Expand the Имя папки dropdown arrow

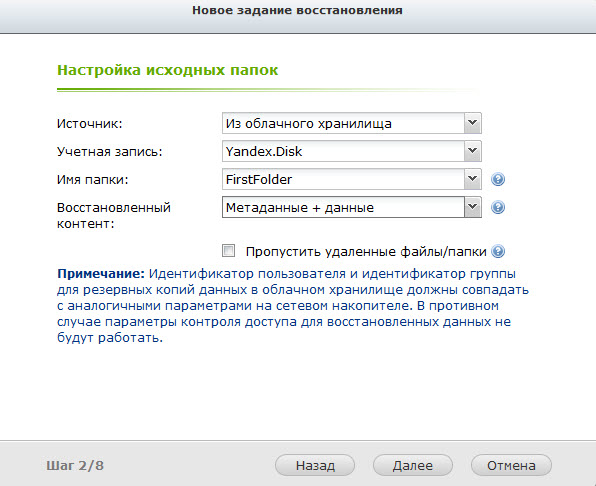pyautogui.click(x=472, y=179)
